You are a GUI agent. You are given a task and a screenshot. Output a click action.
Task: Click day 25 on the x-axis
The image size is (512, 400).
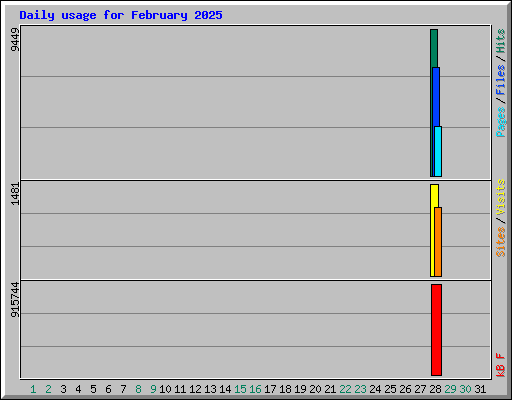390,389
